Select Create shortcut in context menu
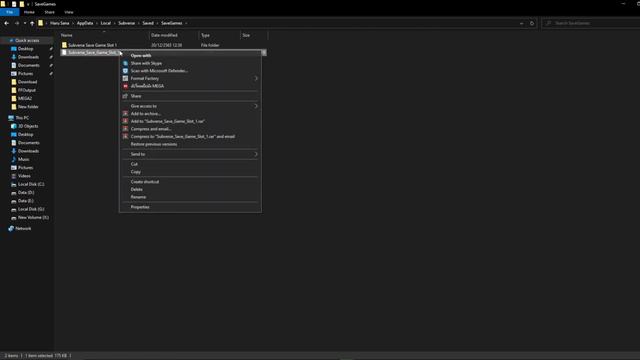Viewport: 640px width, 360px height. click(x=145, y=182)
